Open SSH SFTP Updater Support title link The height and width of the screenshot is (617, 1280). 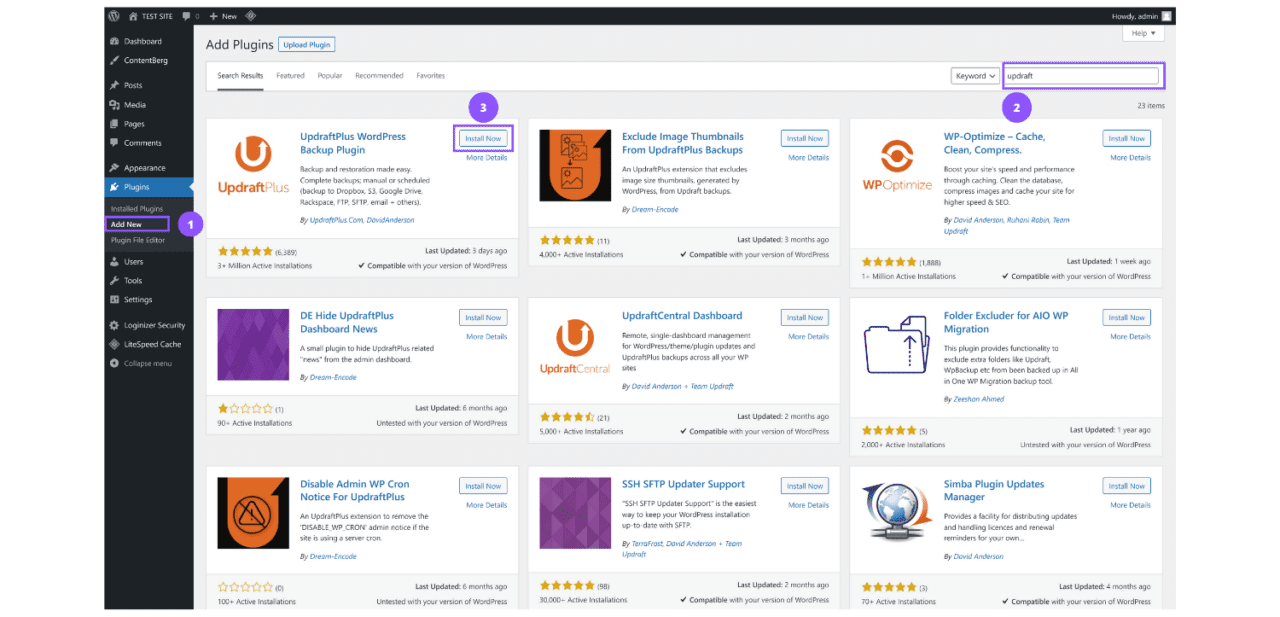pos(683,485)
